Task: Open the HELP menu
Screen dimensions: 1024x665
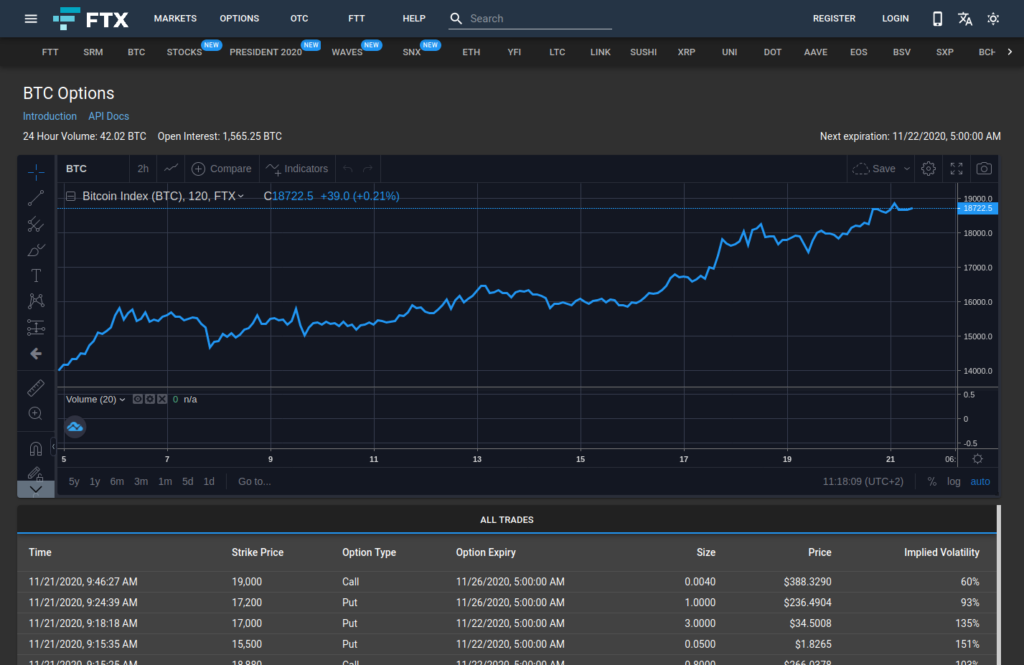Action: tap(414, 18)
